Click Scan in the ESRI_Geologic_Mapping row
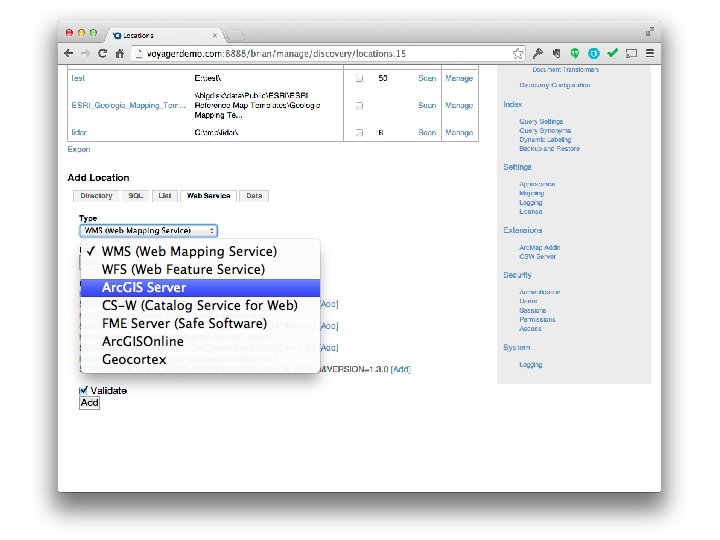This screenshot has width=720, height=540. [427, 105]
